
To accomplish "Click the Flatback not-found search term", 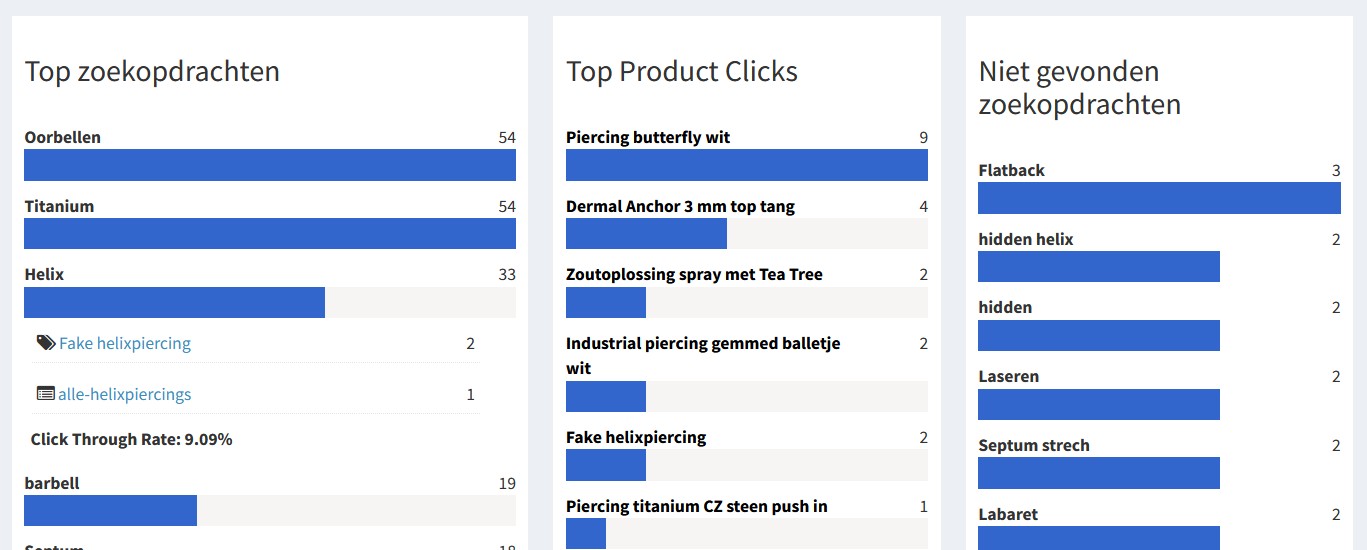I will pyautogui.click(x=1011, y=171).
